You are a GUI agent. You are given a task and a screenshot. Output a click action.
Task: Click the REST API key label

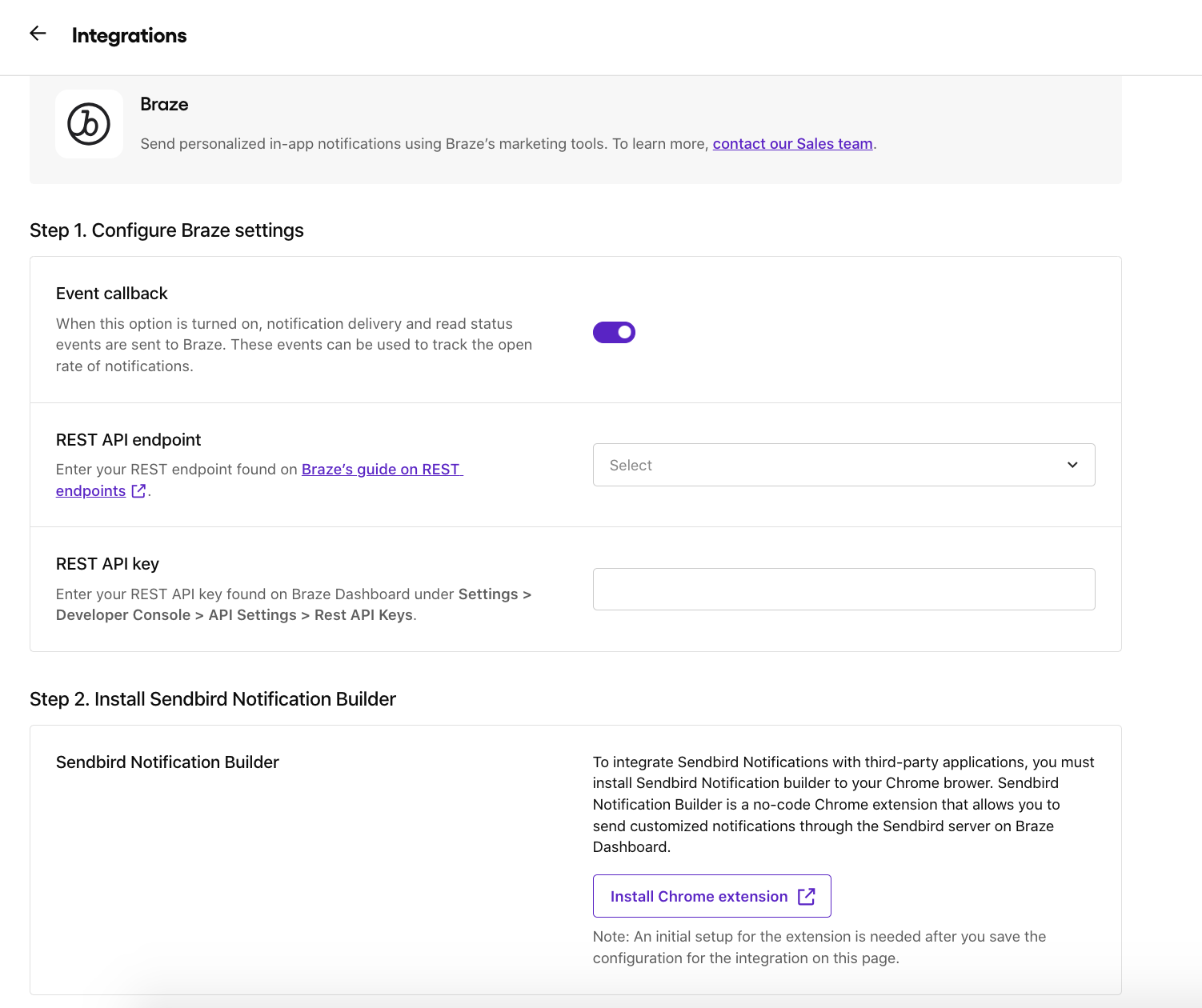click(107, 564)
